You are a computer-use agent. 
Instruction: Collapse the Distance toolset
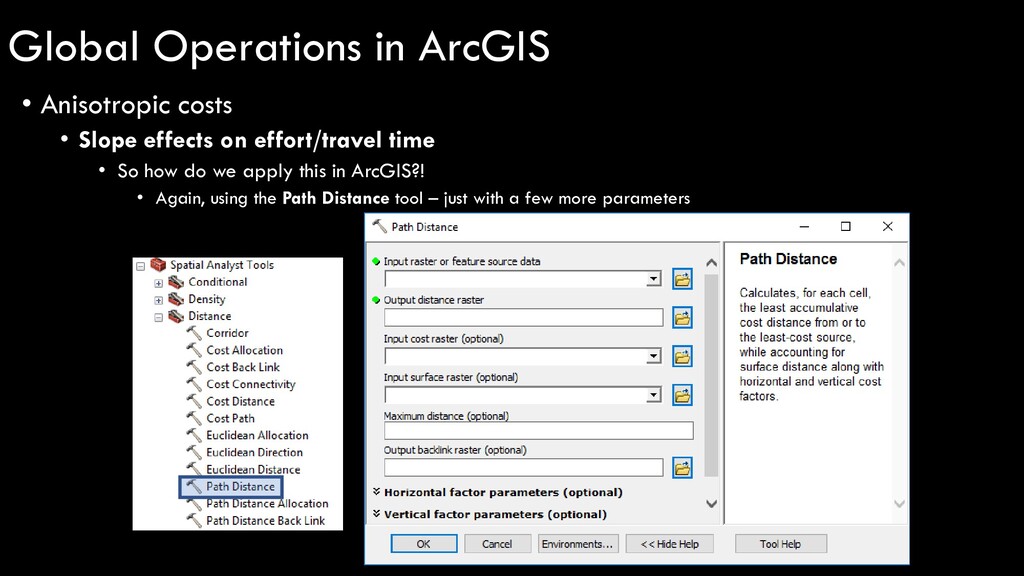(x=159, y=317)
